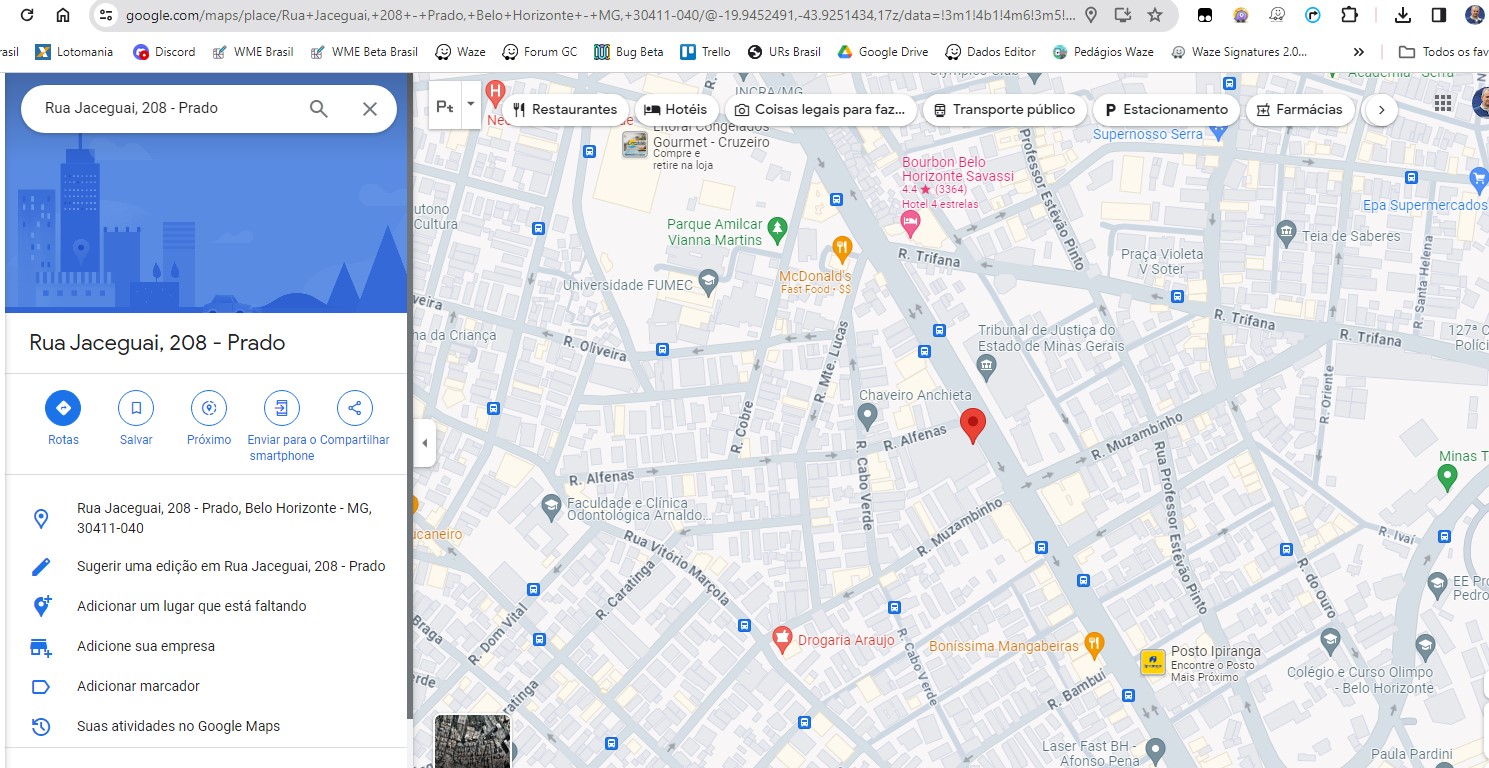
Task: Click the Universidade FUMEC marker
Action: pyautogui.click(x=709, y=280)
